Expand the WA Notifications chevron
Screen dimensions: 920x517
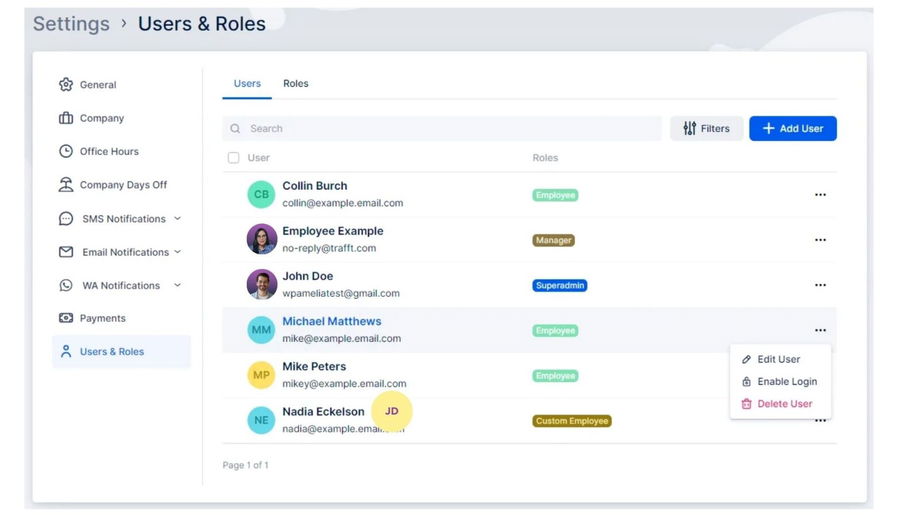pyautogui.click(x=178, y=285)
